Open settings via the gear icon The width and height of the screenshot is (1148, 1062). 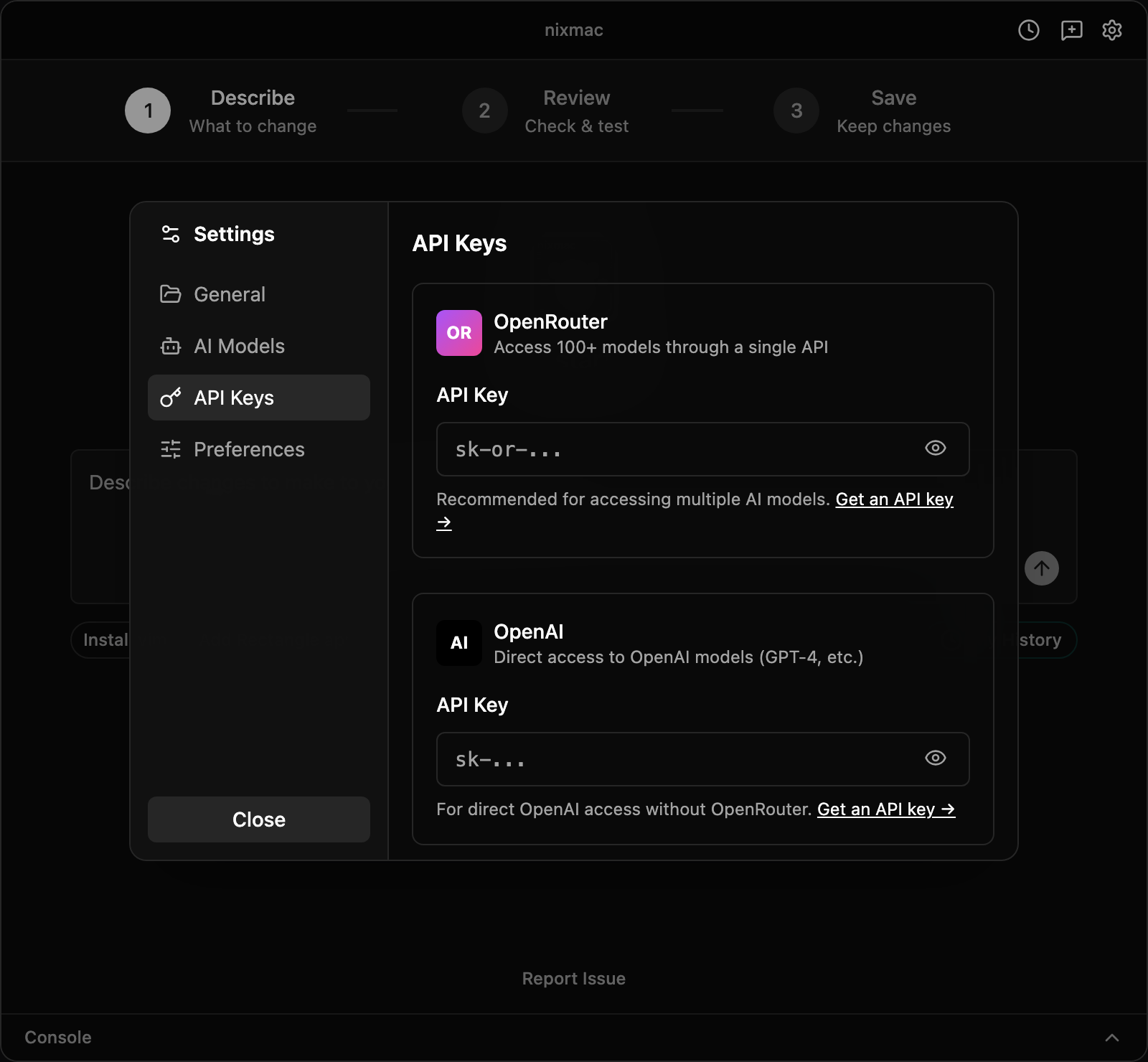[x=1112, y=30]
